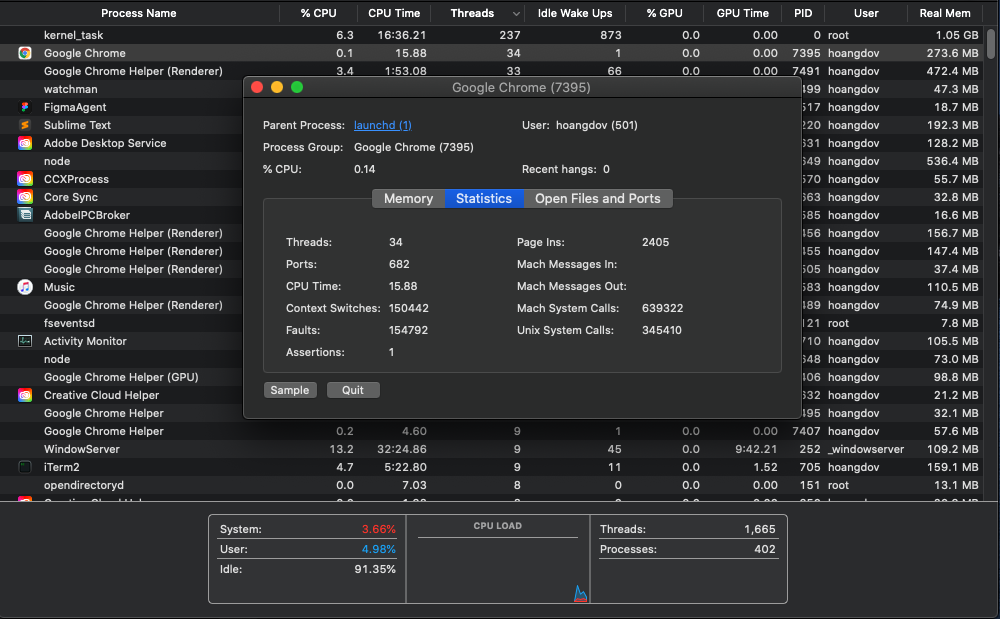Click the _windowserver user cell
The image size is (1000, 619).
click(x=866, y=449)
